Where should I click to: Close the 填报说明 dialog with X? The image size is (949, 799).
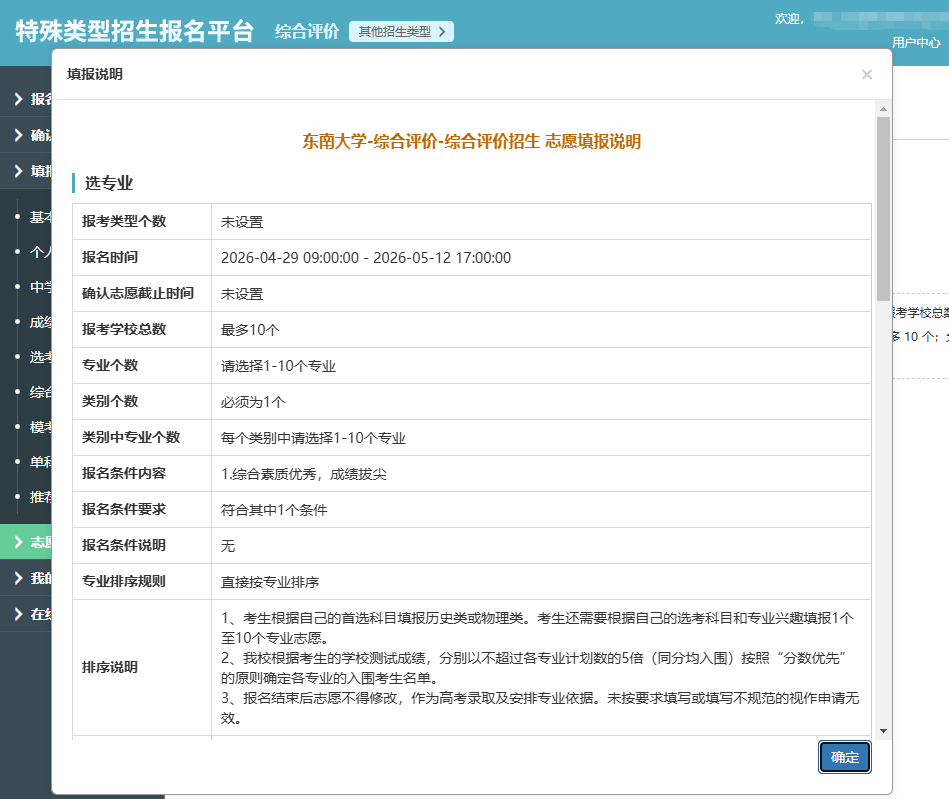point(867,74)
